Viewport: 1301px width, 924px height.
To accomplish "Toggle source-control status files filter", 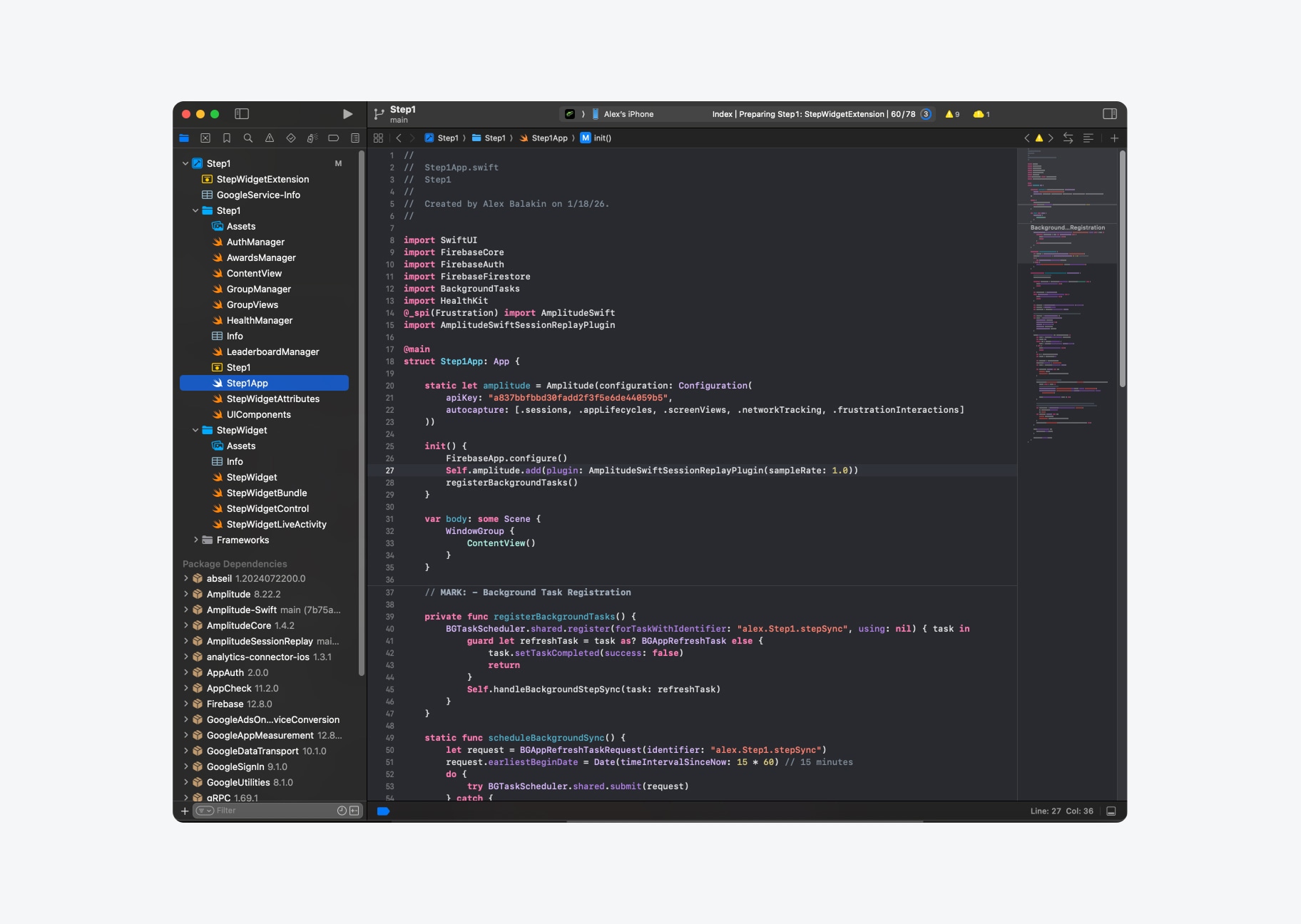I will [354, 811].
